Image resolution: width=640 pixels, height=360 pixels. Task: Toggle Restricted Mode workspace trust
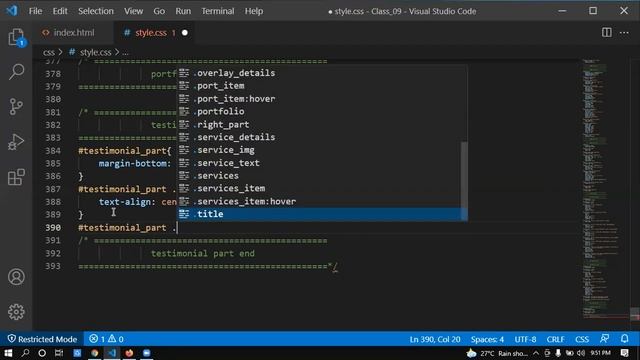(42, 339)
